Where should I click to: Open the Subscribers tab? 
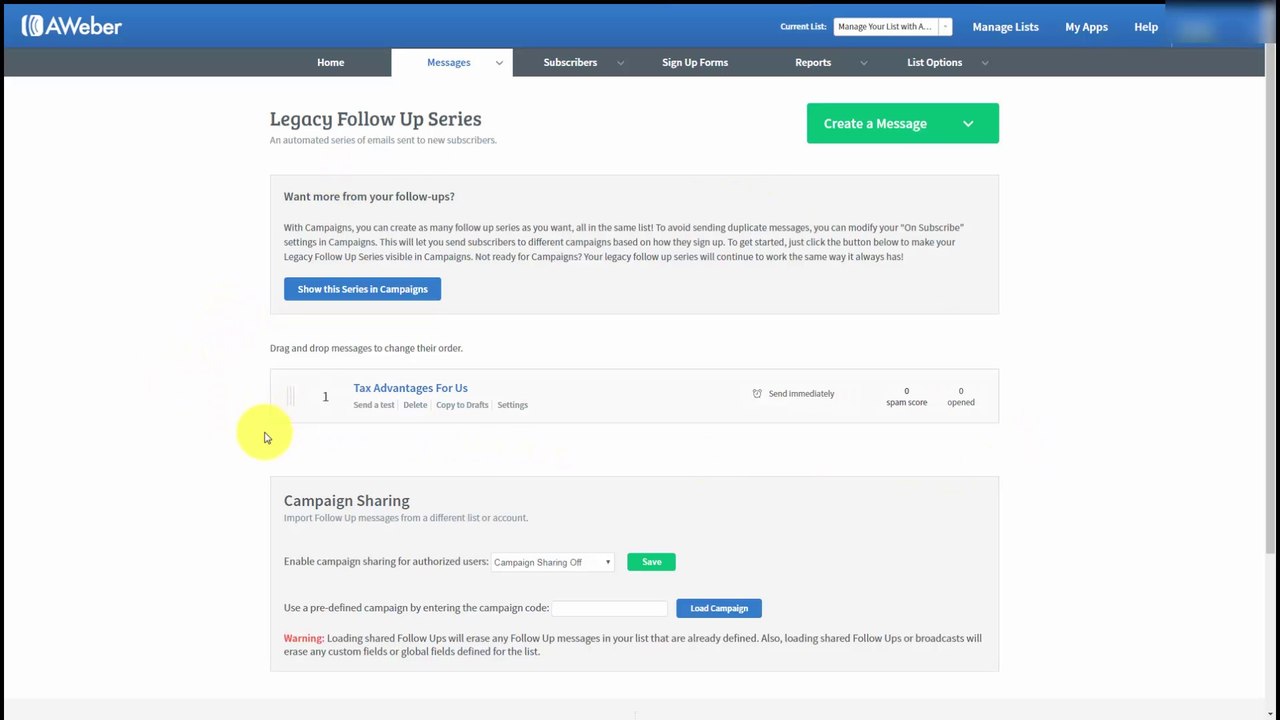pos(570,62)
